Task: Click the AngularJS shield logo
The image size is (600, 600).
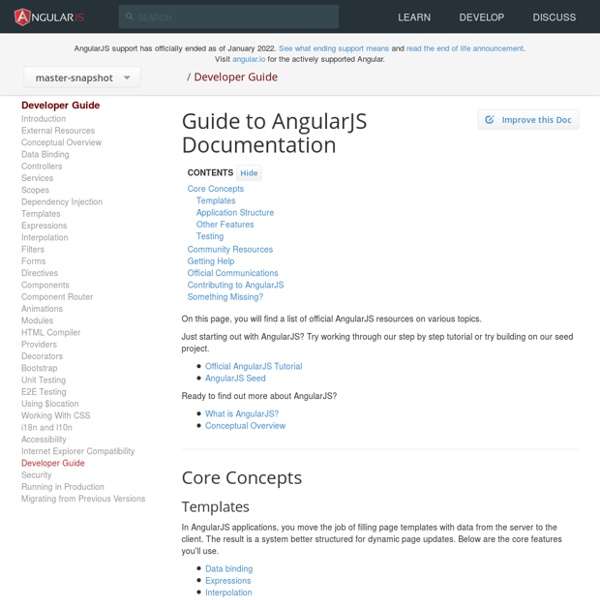Action: click(22, 17)
